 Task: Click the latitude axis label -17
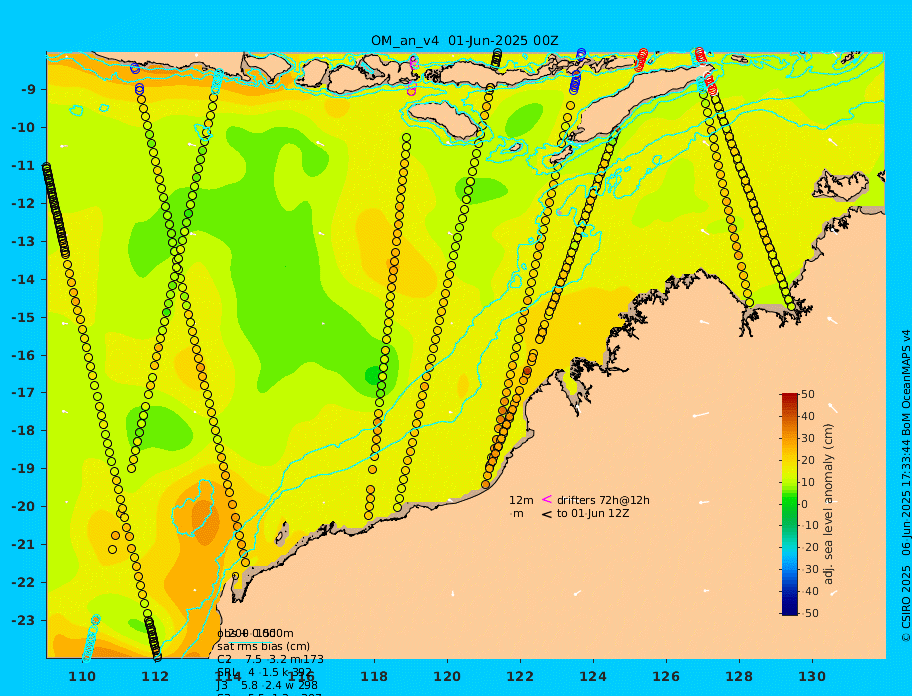coord(23,393)
